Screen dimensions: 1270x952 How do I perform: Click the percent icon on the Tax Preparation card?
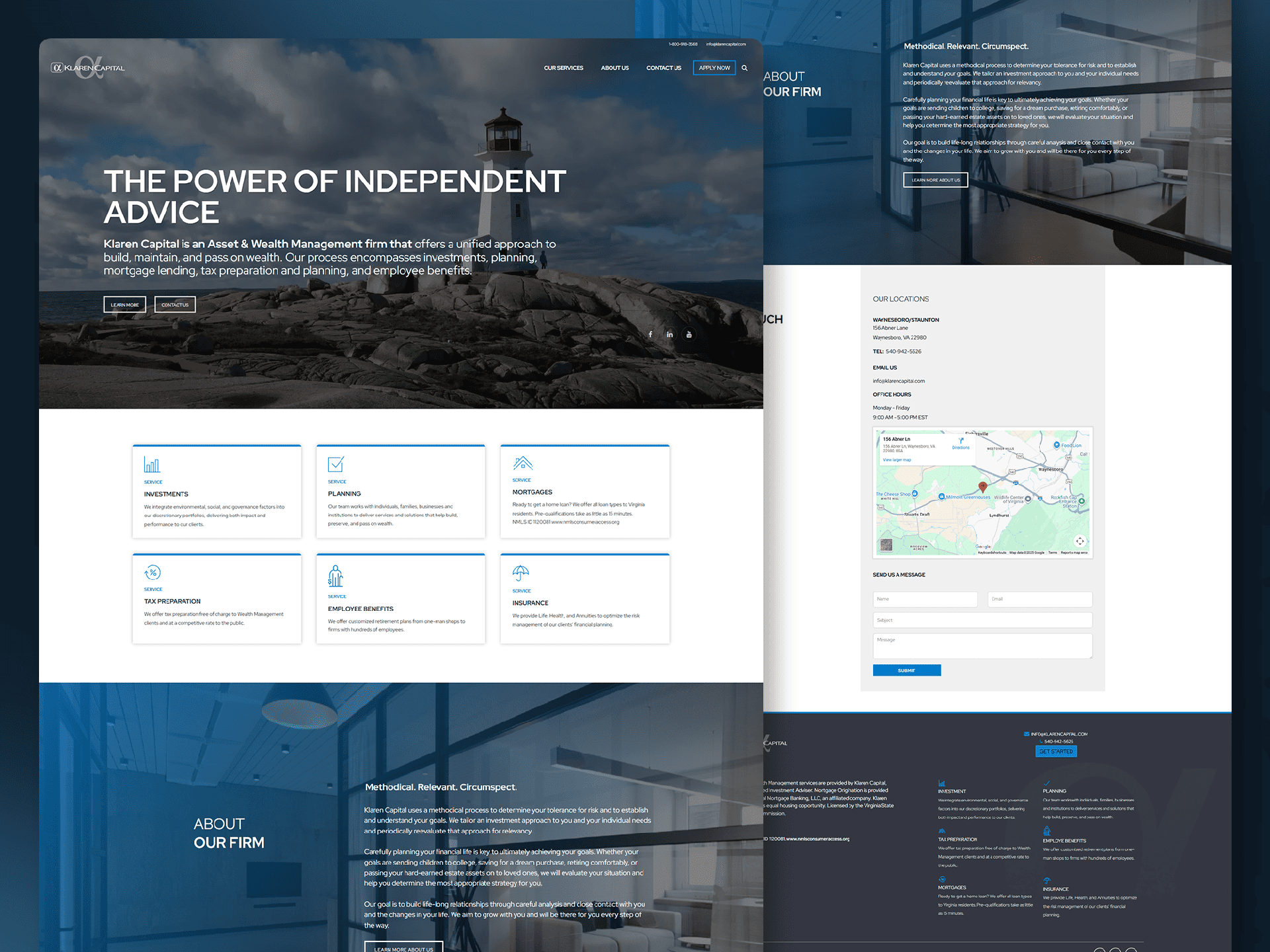[x=153, y=573]
